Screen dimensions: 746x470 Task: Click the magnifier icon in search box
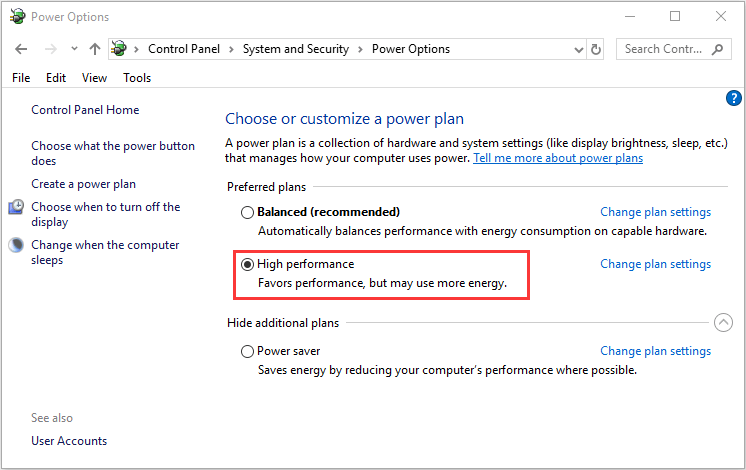pos(717,49)
